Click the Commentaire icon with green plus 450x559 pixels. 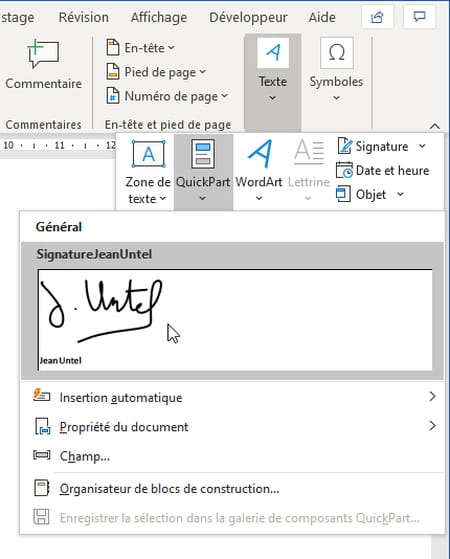(x=43, y=54)
